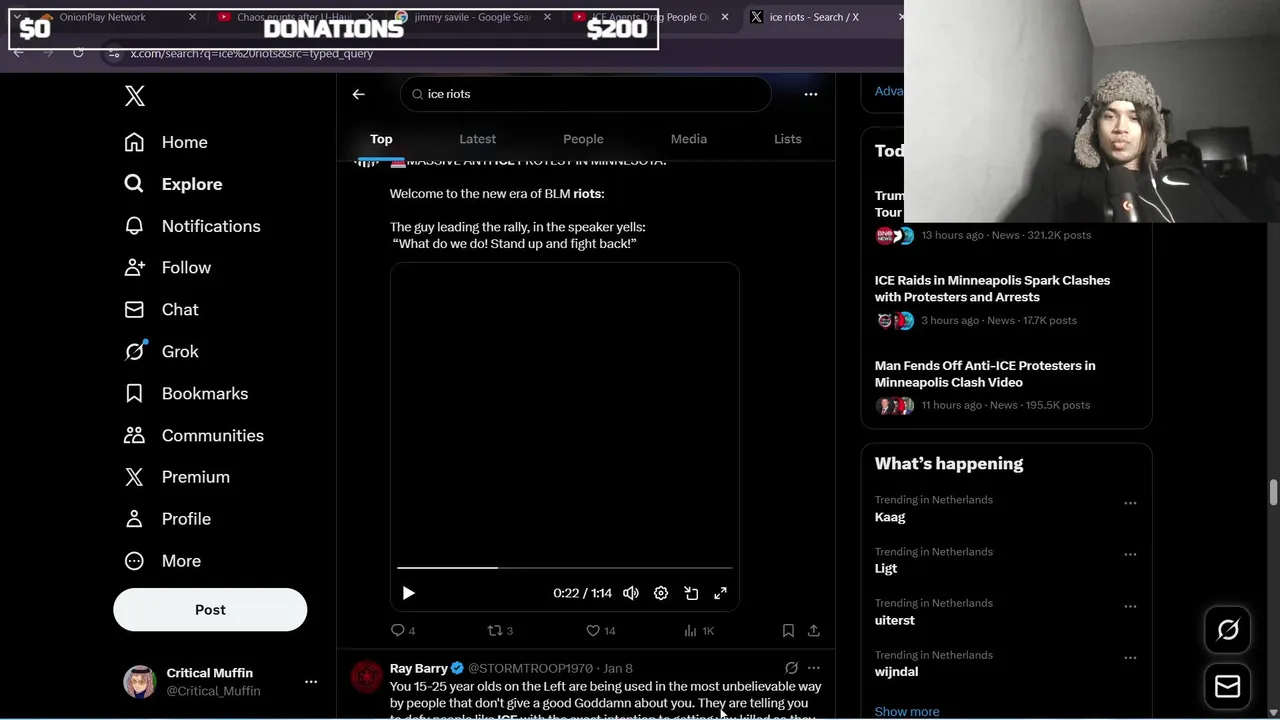The height and width of the screenshot is (720, 1280).
Task: Switch to the Media tab
Action: click(688, 139)
